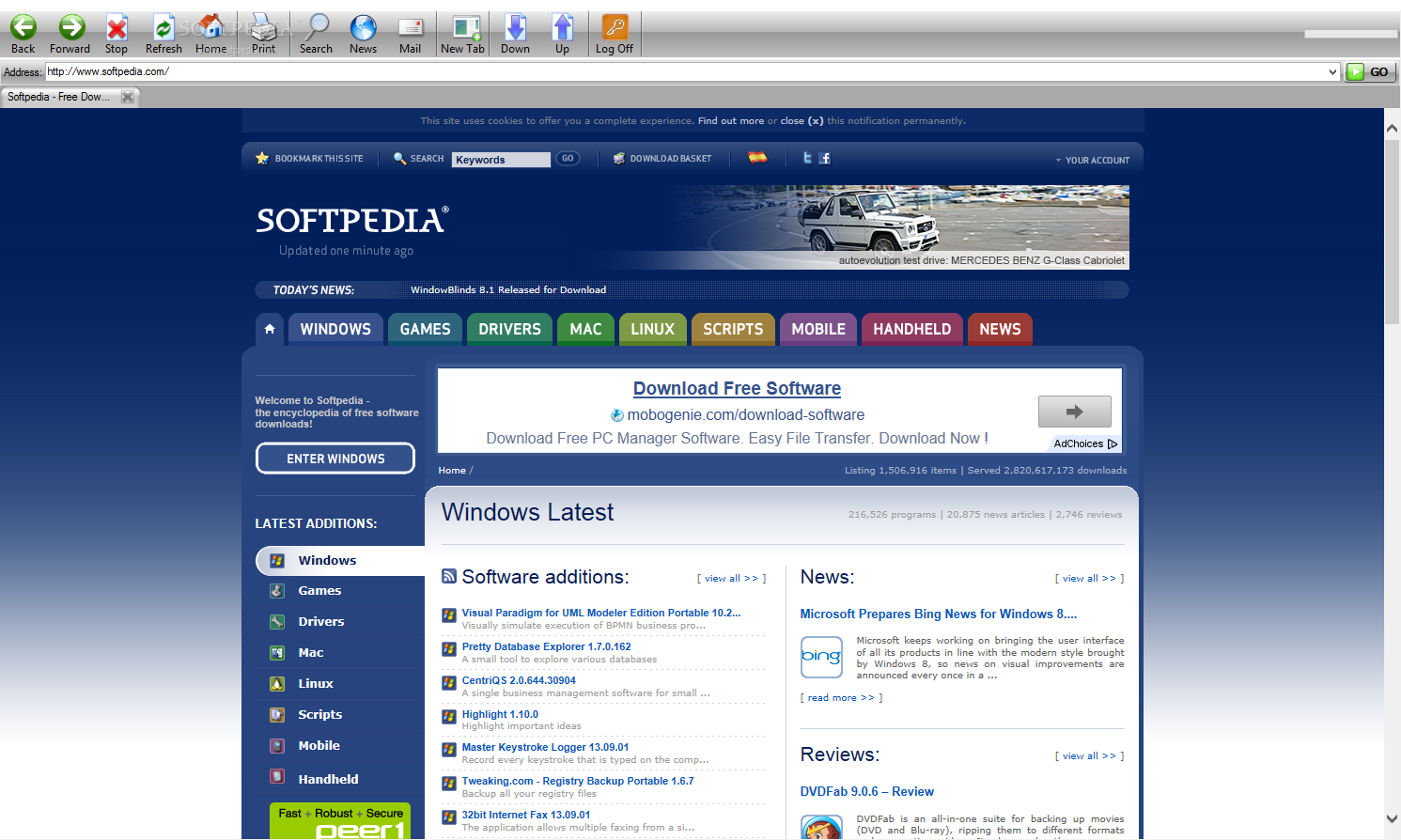View all News items

click(x=1089, y=579)
